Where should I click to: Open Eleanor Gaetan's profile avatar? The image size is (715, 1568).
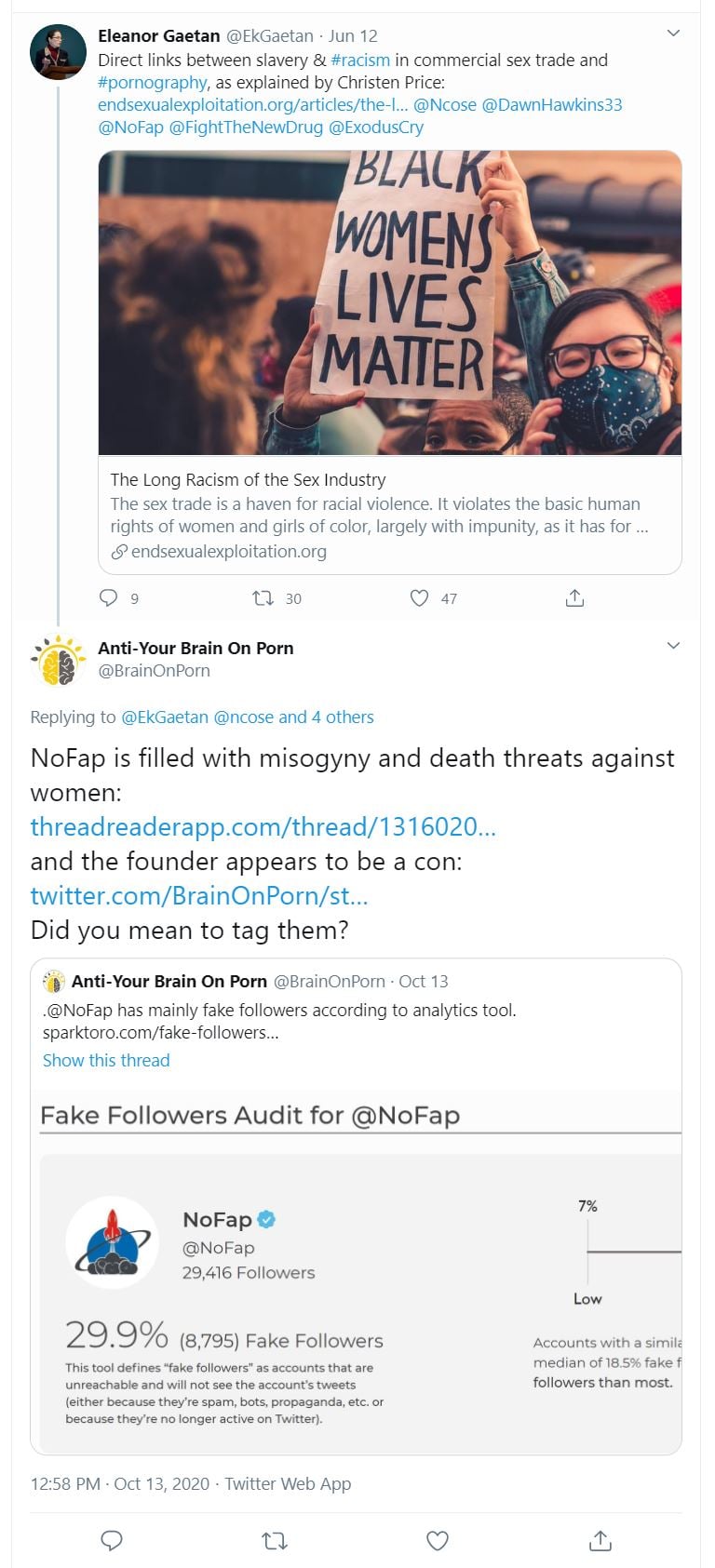click(x=58, y=52)
